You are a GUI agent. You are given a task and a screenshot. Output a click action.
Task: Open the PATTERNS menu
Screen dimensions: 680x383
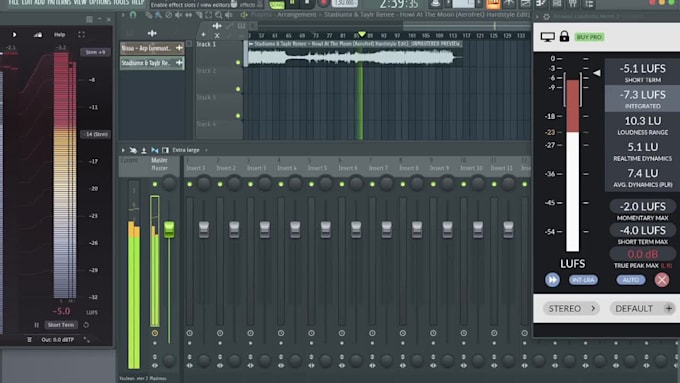[x=59, y=2]
